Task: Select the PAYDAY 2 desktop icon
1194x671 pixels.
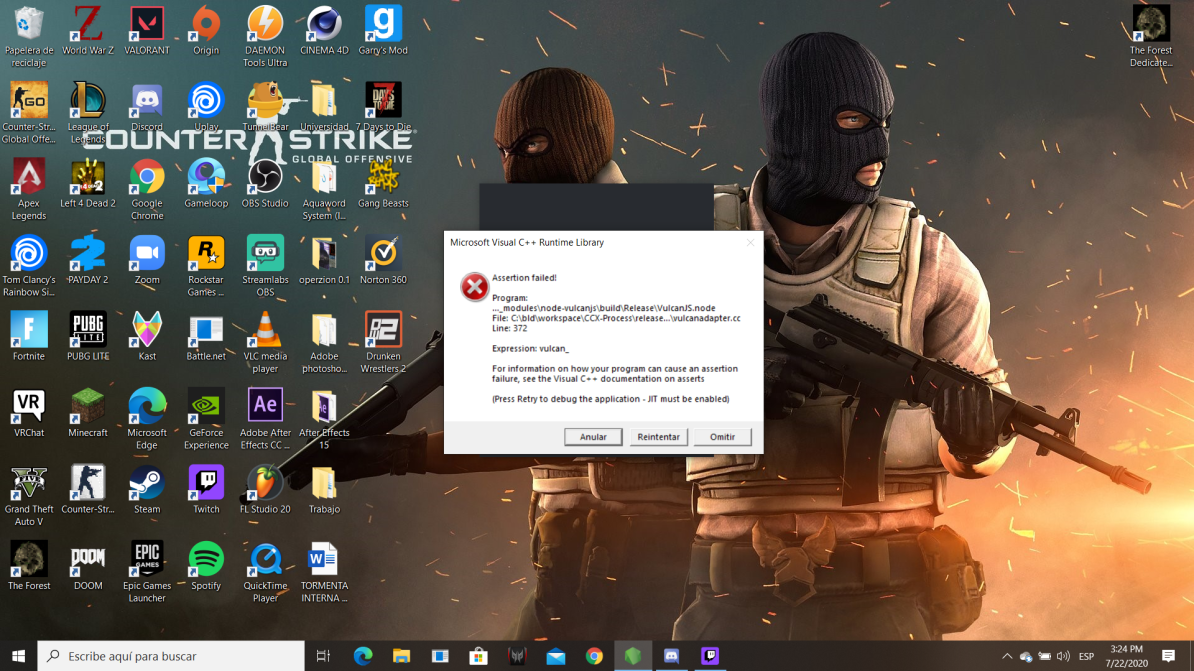Action: coord(88,260)
